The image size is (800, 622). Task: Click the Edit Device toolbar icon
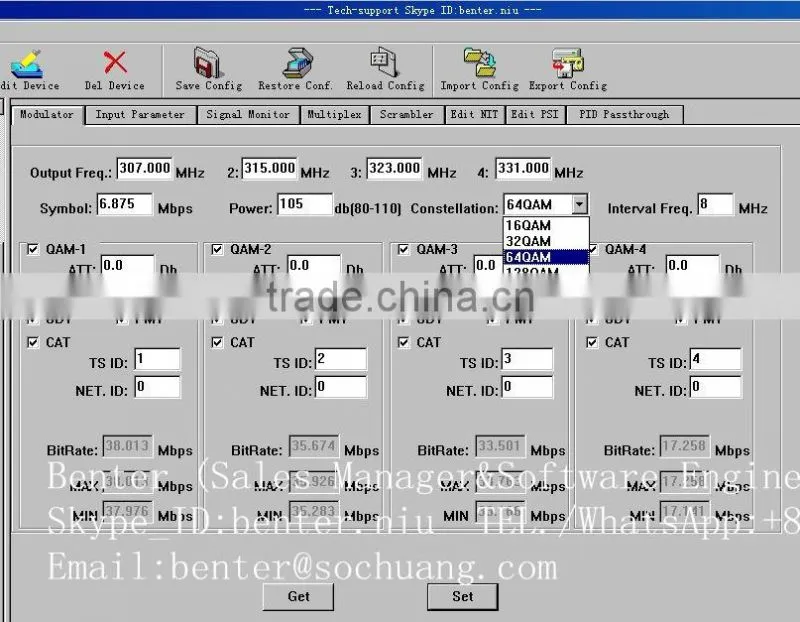[x=27, y=63]
